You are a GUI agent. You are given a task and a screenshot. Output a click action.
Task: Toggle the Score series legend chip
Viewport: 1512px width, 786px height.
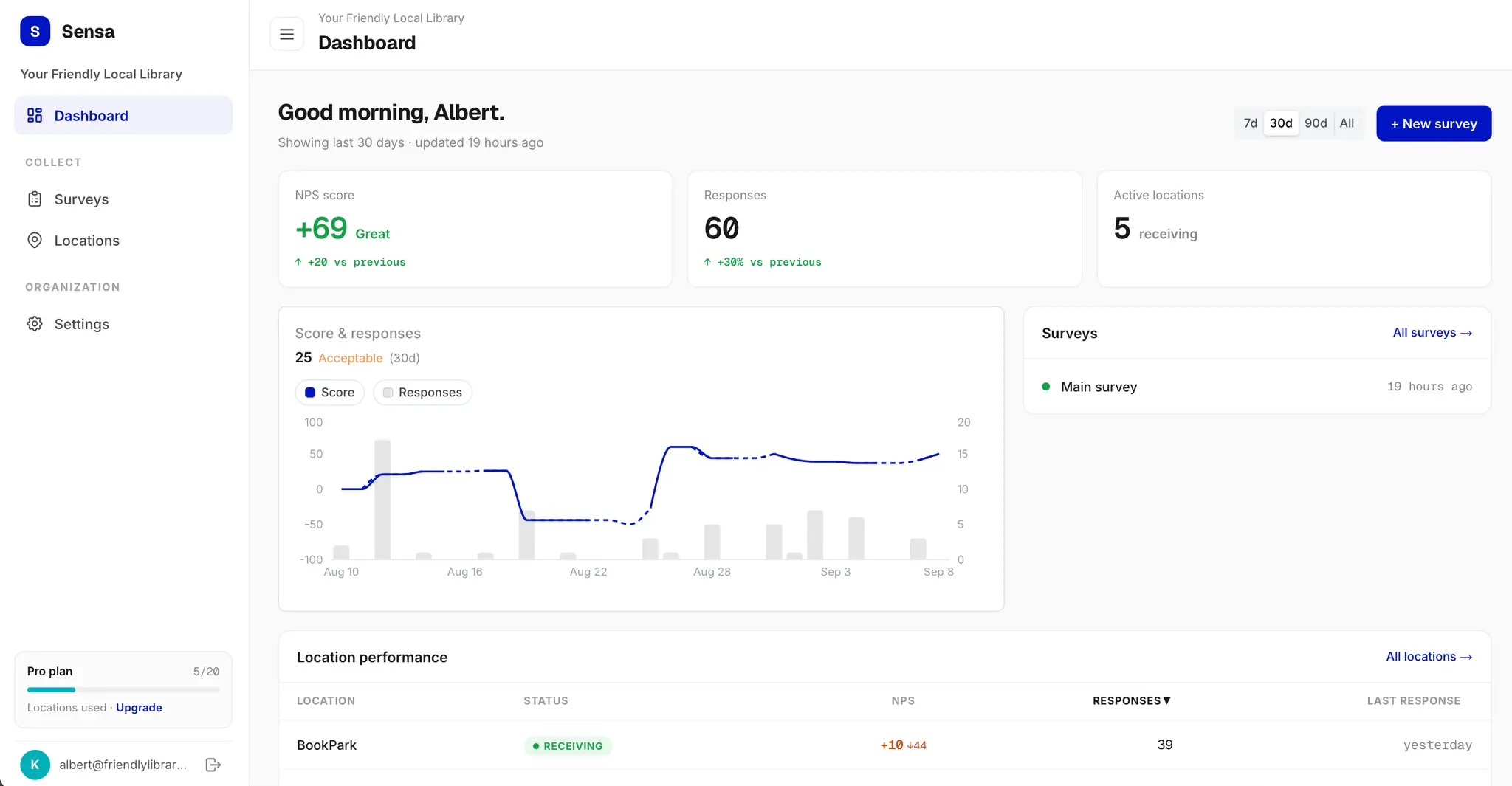pos(330,392)
